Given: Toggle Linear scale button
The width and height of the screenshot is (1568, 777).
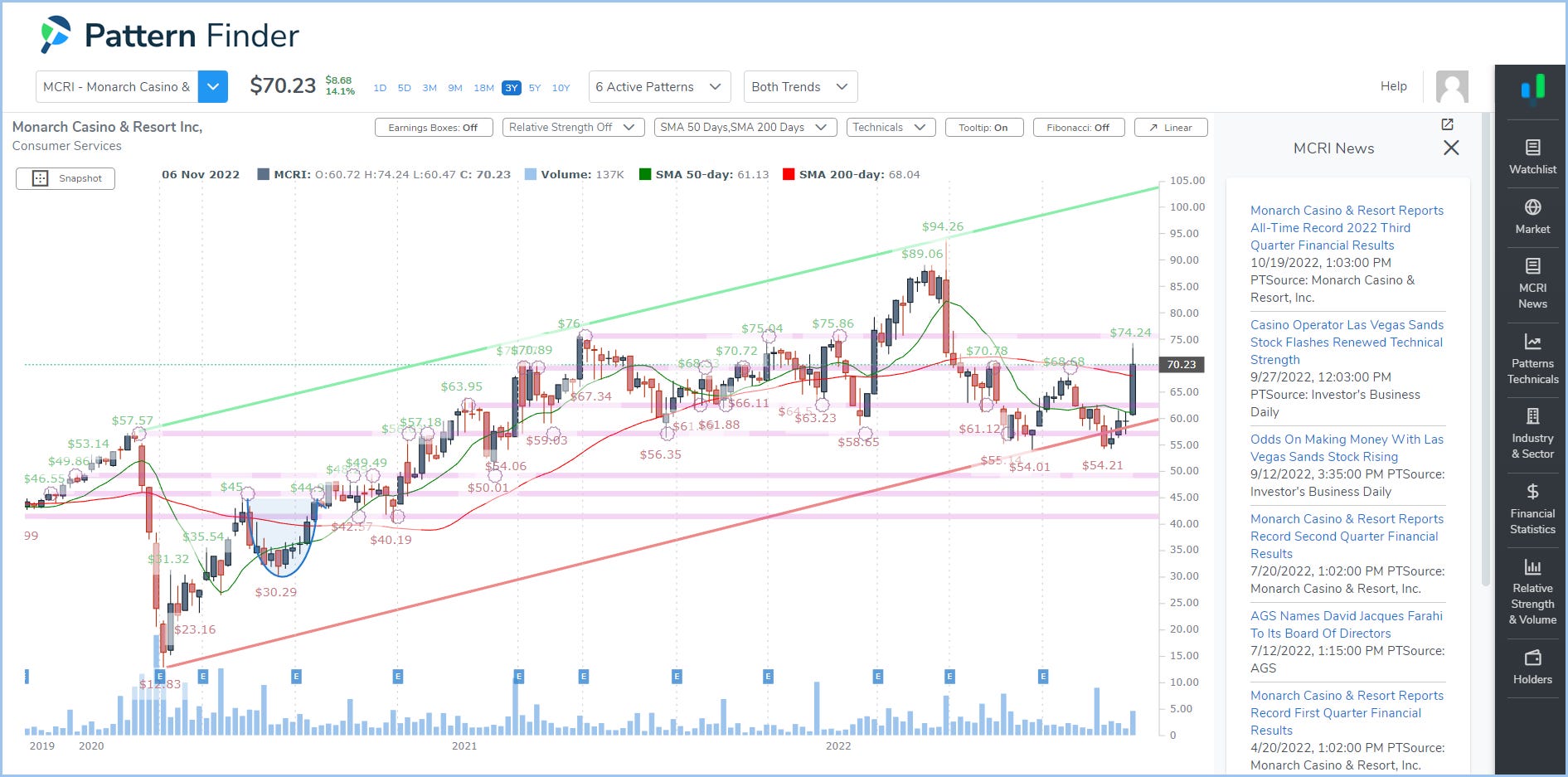Looking at the screenshot, I should coord(1171,128).
